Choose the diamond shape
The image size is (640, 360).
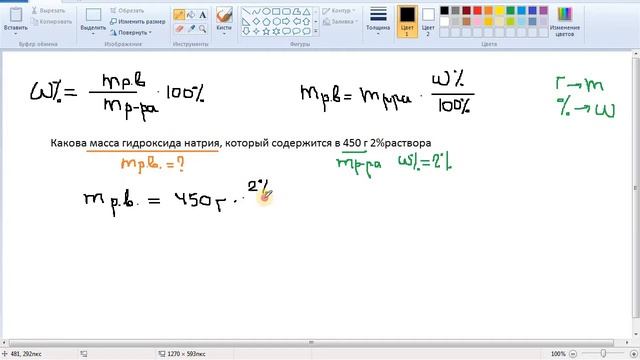pyautogui.click(x=256, y=21)
